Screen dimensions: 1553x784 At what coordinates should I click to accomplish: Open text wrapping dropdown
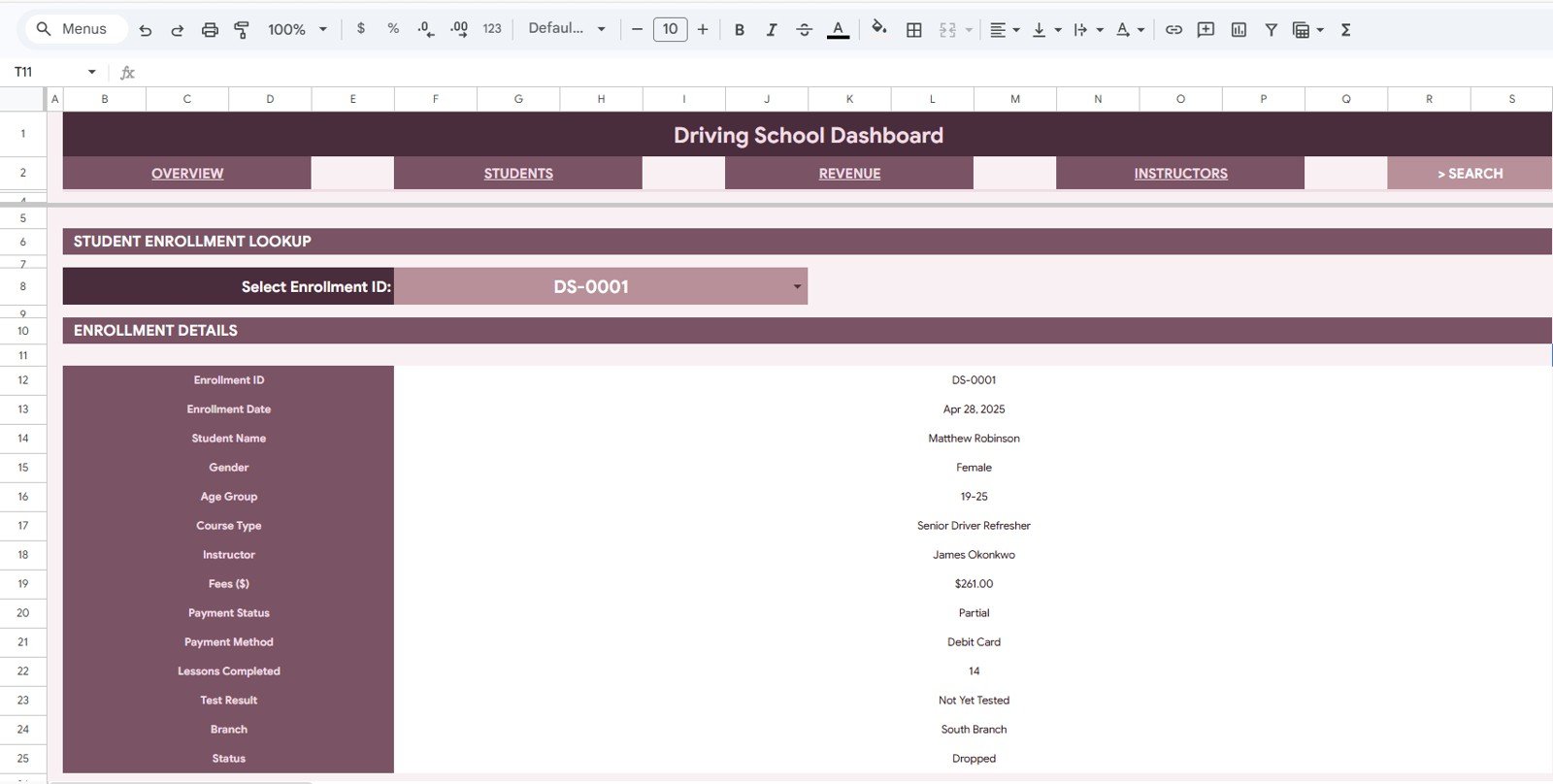1088,30
